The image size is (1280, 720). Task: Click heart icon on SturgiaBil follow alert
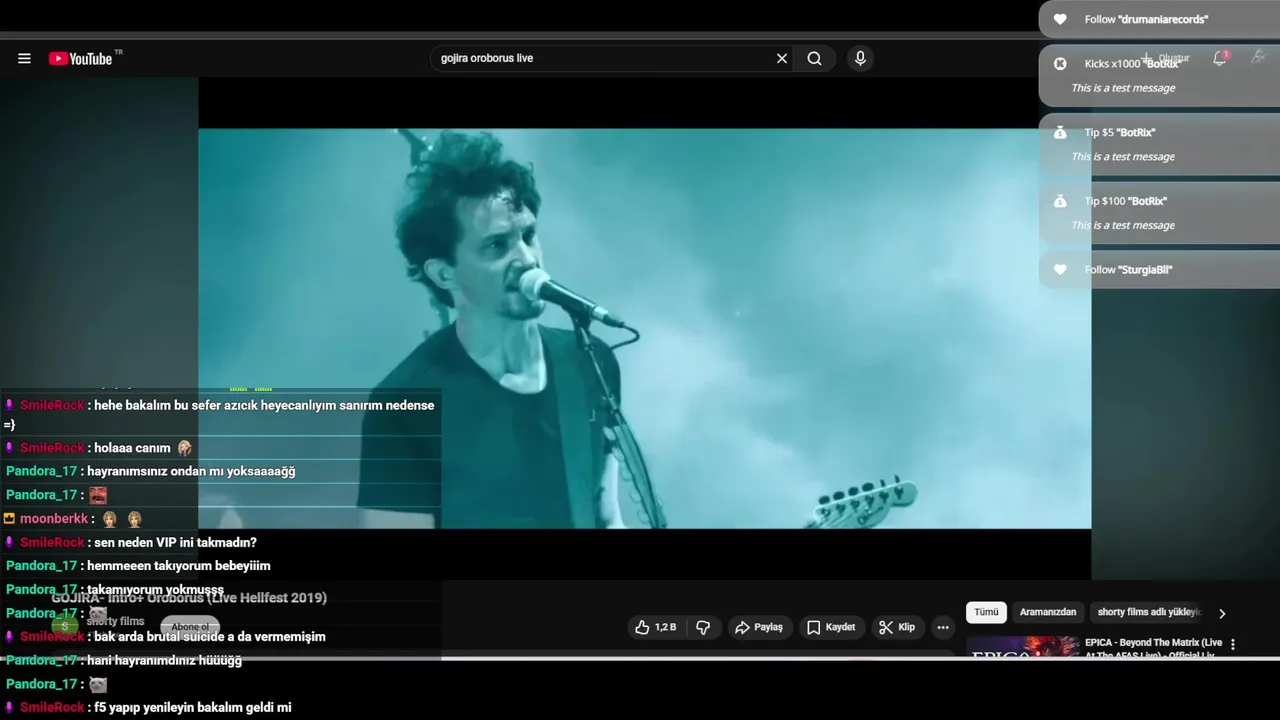point(1060,270)
